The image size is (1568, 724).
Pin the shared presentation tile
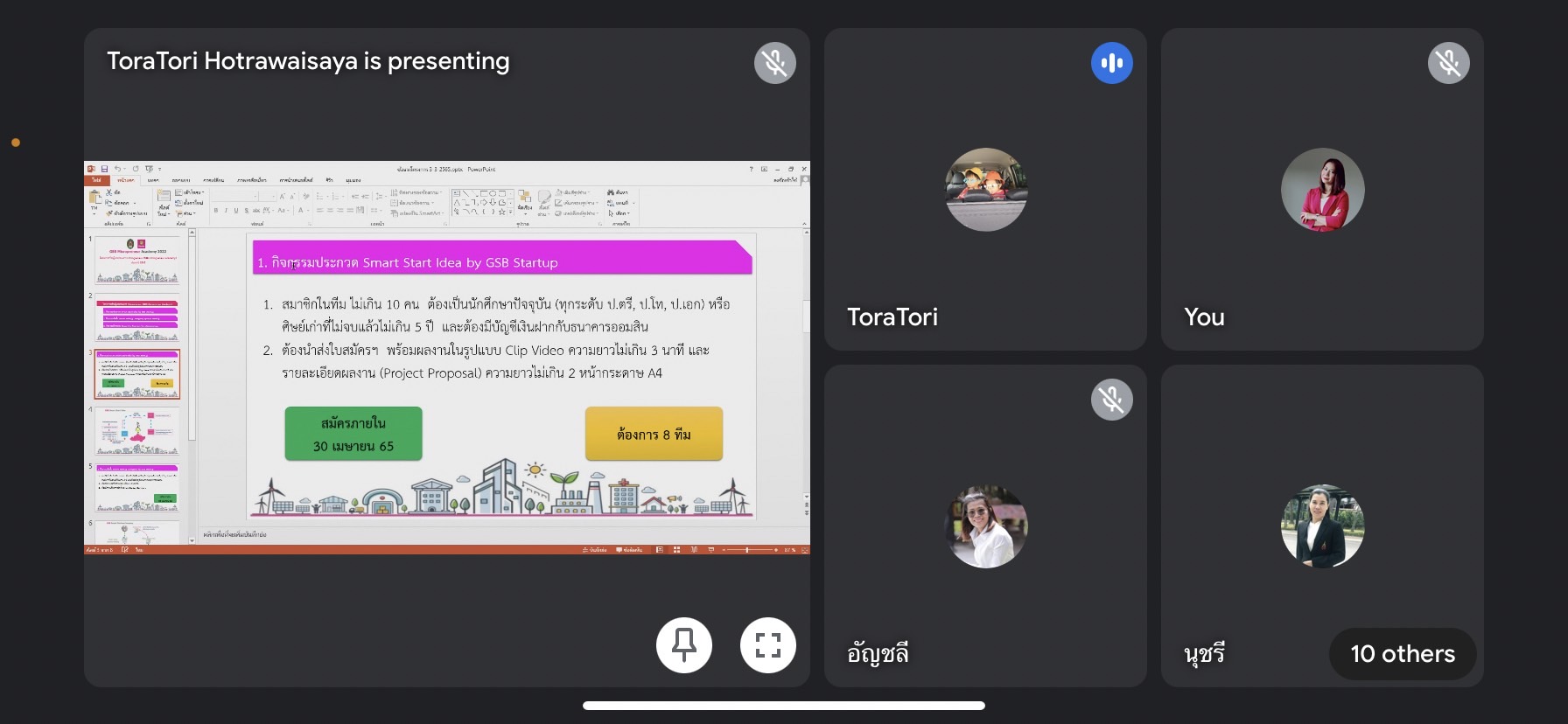[x=683, y=645]
